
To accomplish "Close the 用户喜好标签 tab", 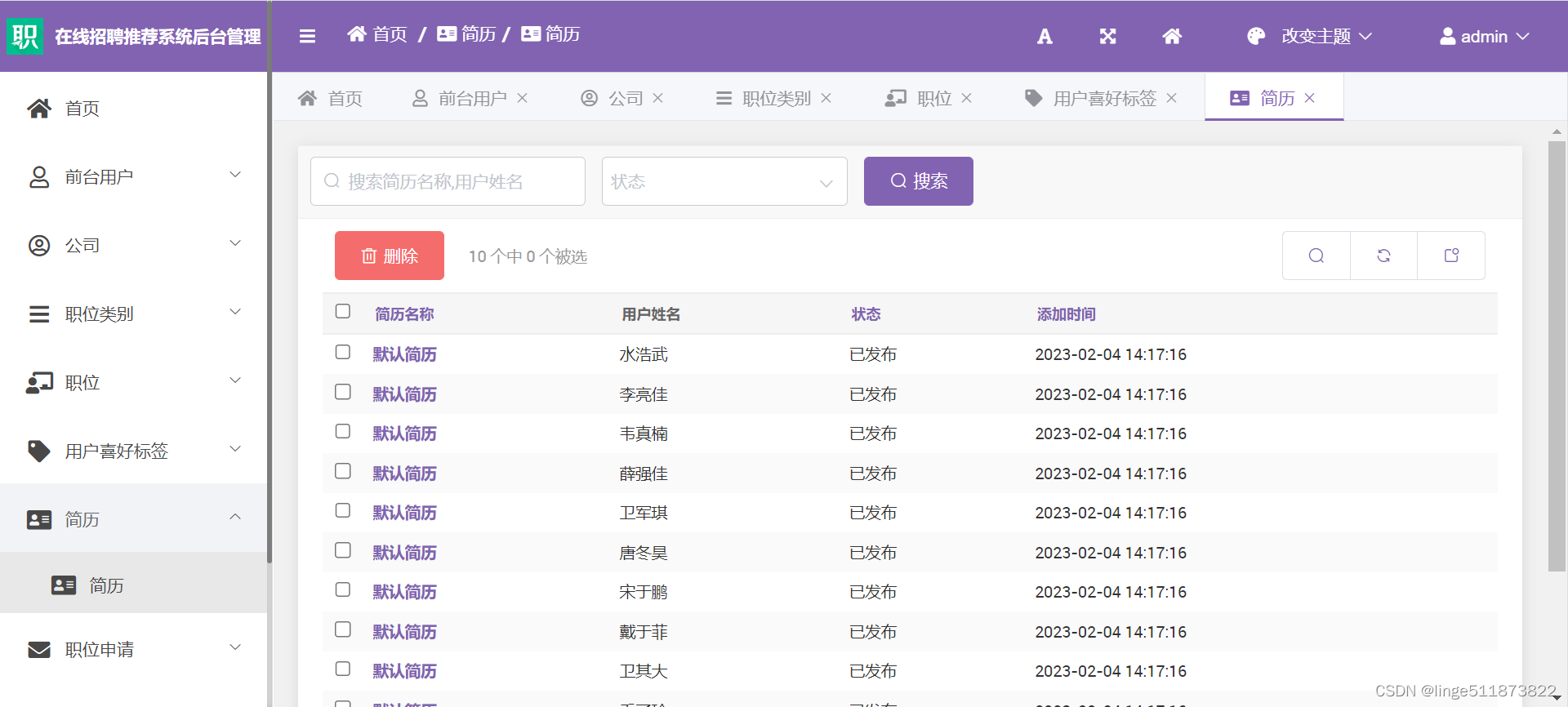I will point(1172,98).
